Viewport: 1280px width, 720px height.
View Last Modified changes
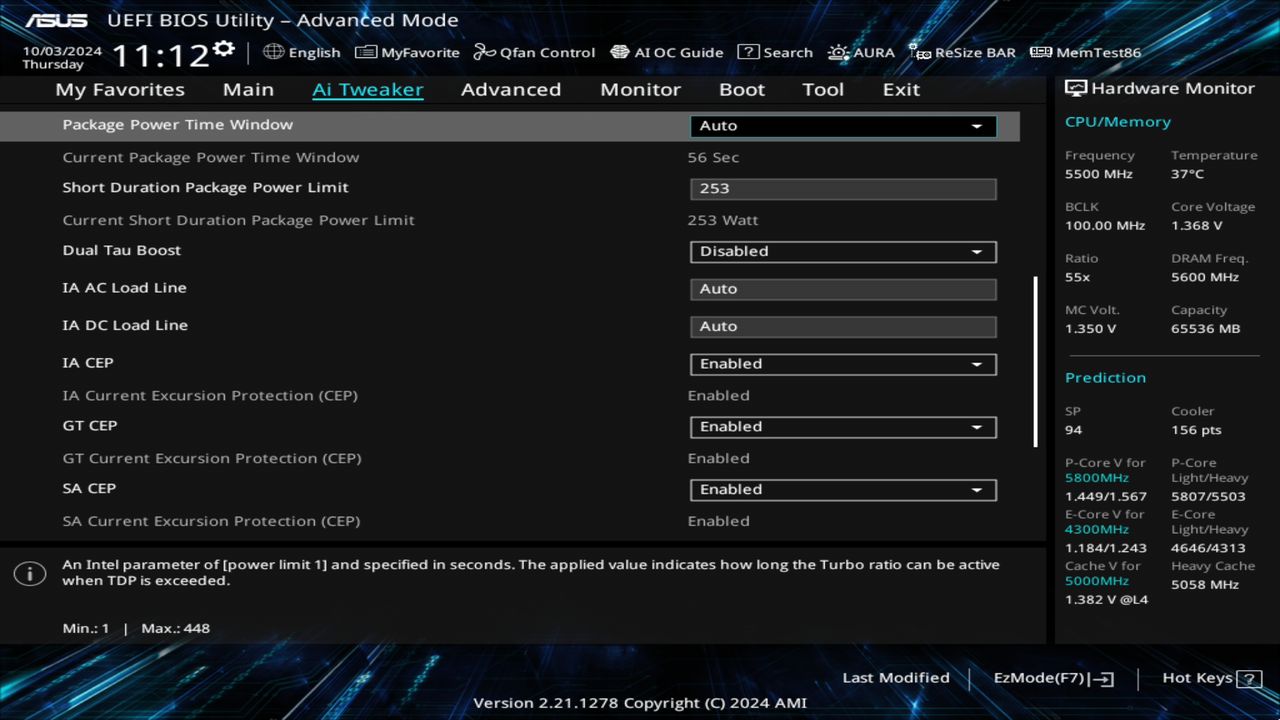click(x=896, y=678)
